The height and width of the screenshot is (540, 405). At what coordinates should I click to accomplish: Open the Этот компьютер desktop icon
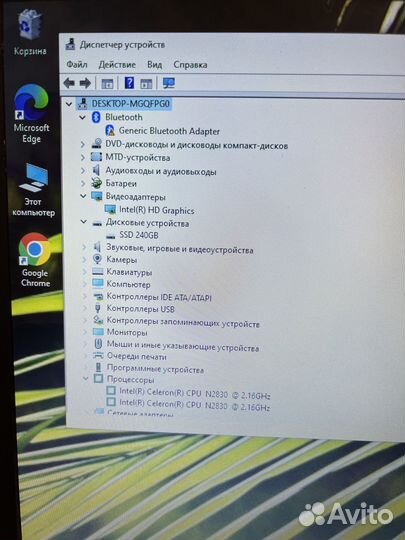(x=33, y=190)
